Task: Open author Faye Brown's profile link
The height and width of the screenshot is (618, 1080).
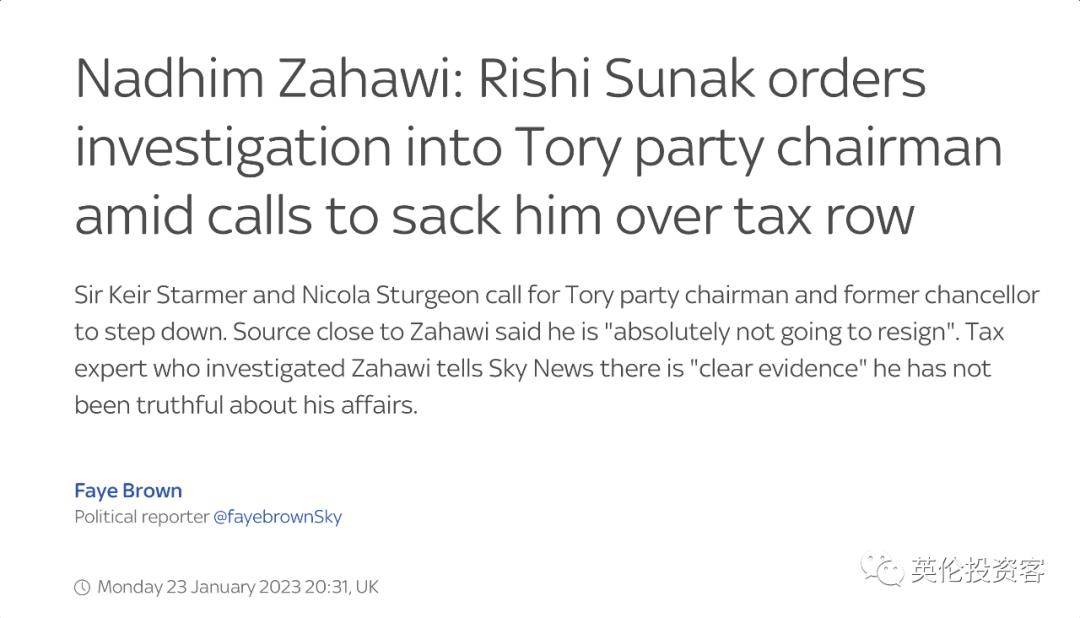Action: point(128,491)
